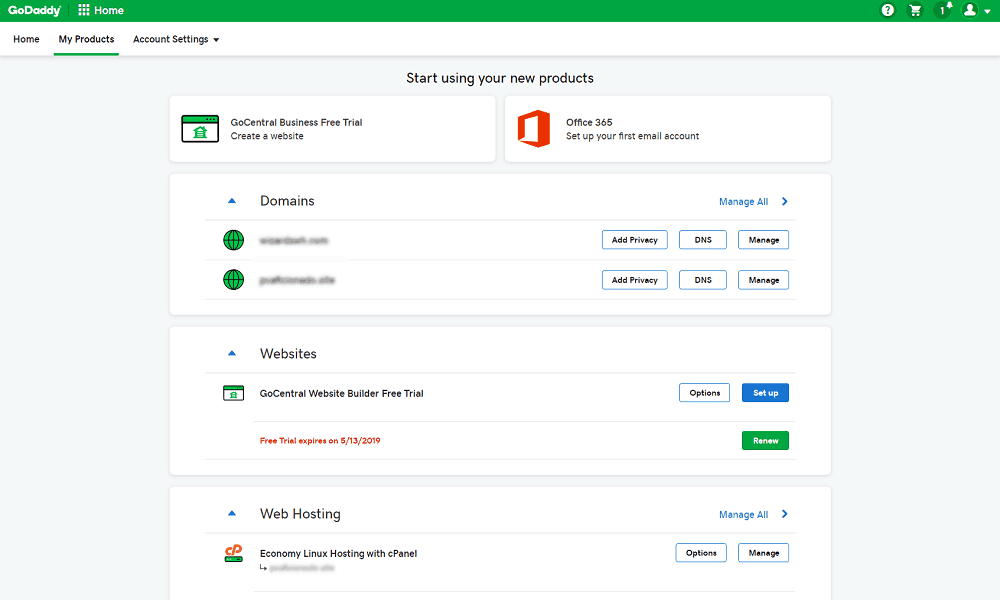1000x600 pixels.
Task: Add Privacy to the second domain
Action: [635, 280]
